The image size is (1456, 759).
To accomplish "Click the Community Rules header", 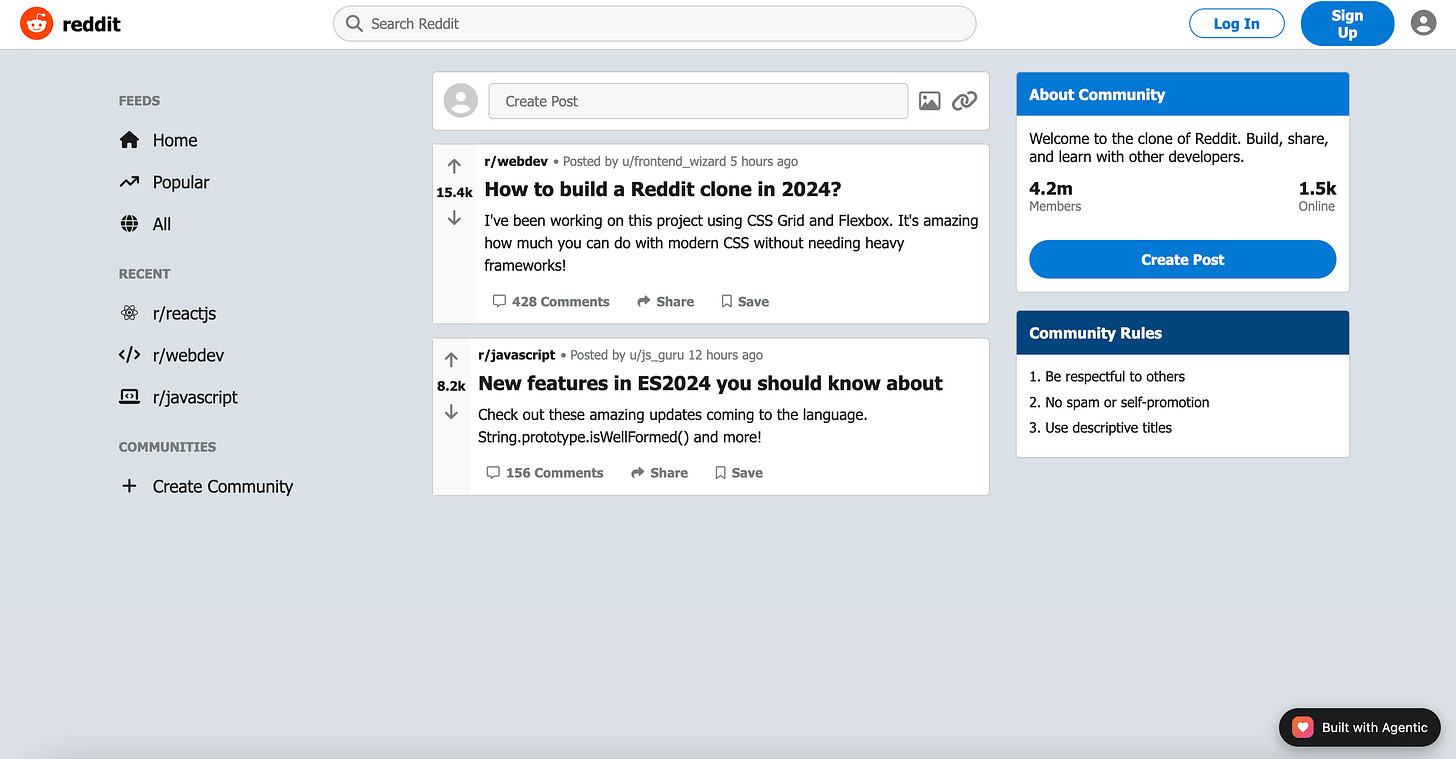I will coord(1183,333).
